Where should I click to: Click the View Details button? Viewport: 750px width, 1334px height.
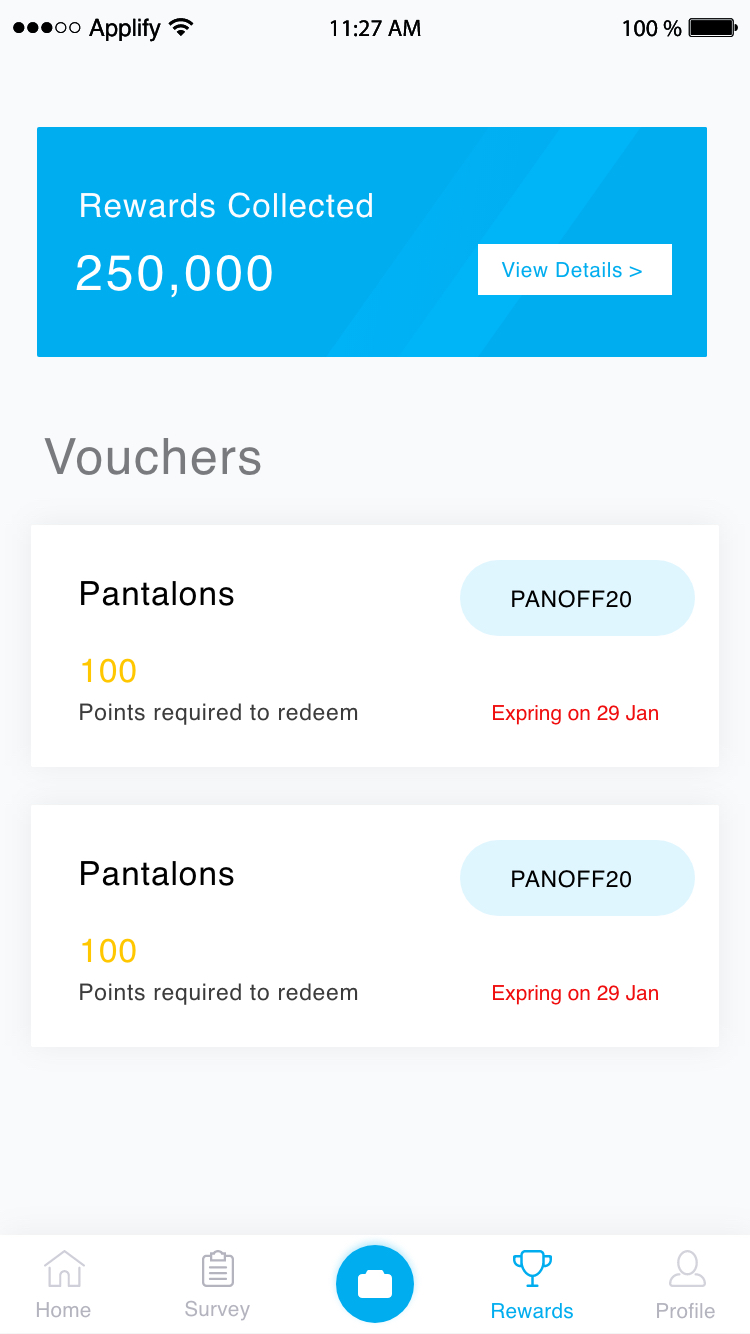pos(574,270)
